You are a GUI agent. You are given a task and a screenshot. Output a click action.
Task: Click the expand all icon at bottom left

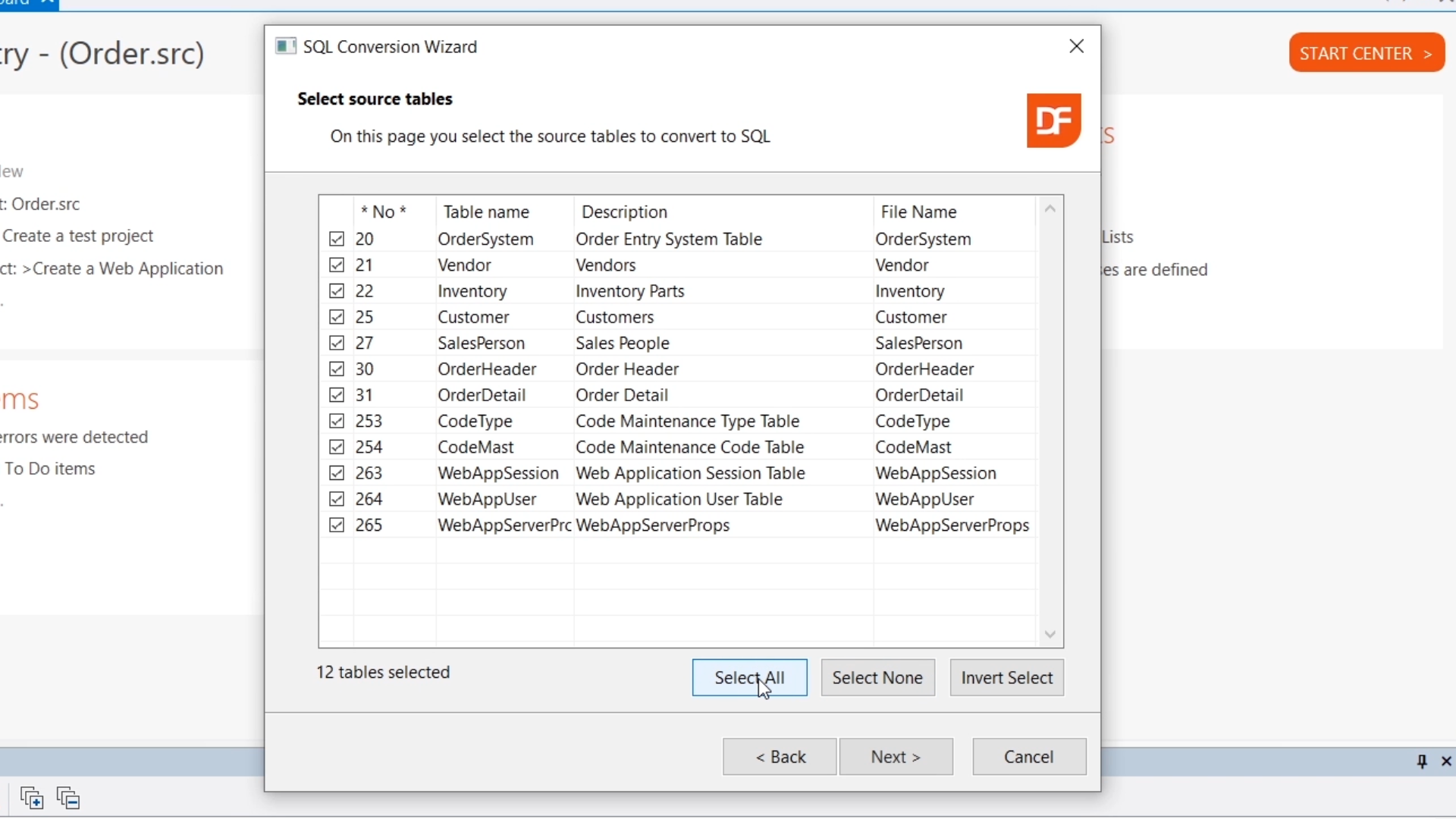pyautogui.click(x=32, y=798)
